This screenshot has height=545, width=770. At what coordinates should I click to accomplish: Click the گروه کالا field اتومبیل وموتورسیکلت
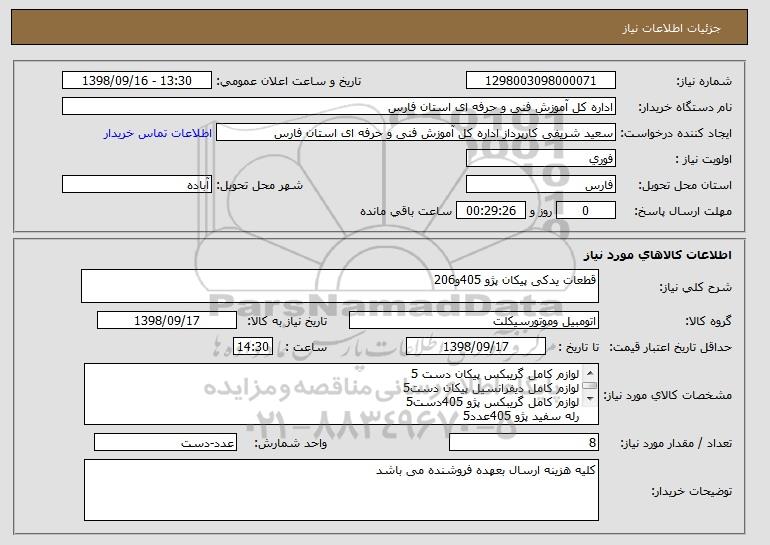pos(474,321)
